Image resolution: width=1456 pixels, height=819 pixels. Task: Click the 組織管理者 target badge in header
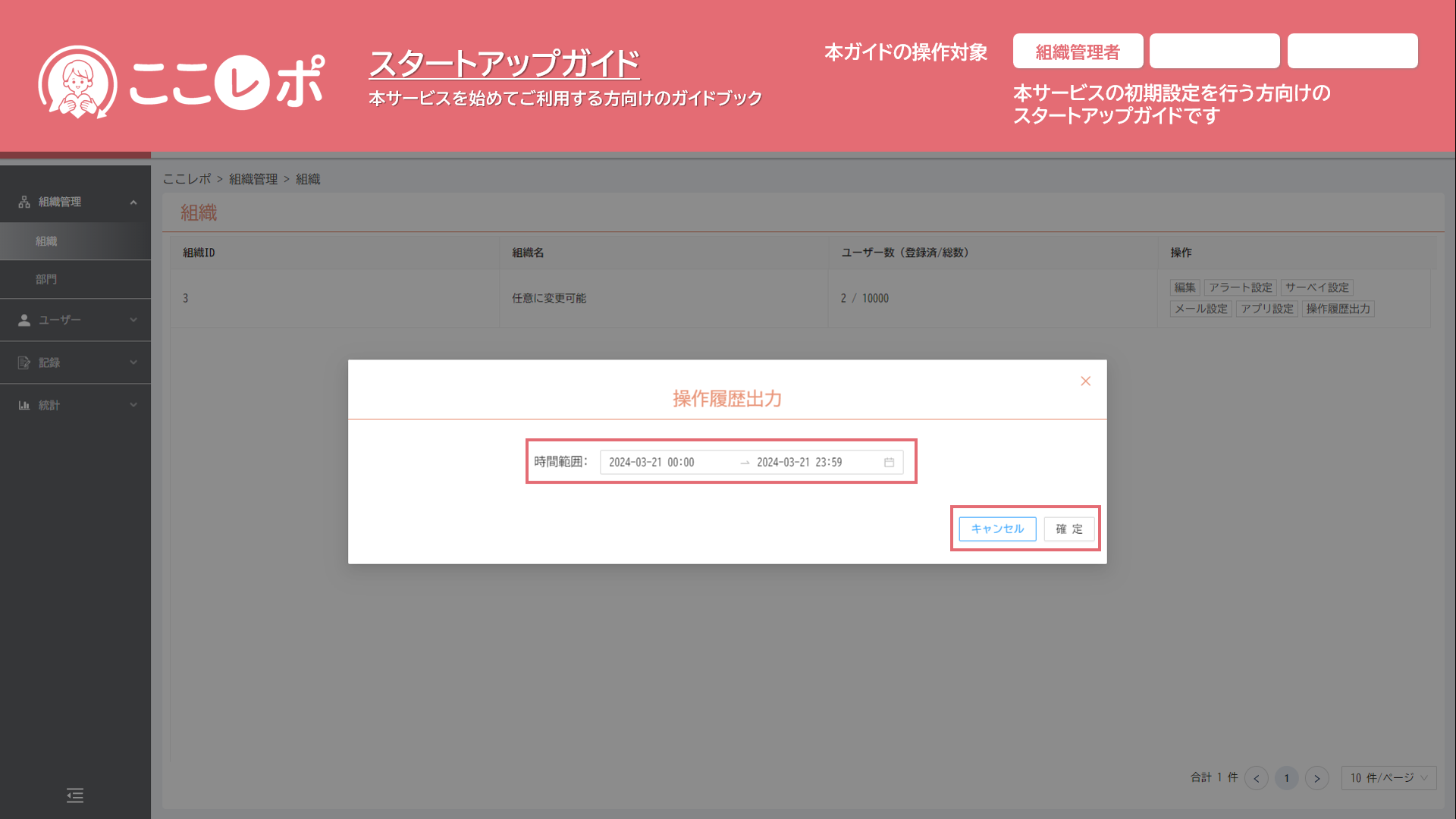point(1078,52)
